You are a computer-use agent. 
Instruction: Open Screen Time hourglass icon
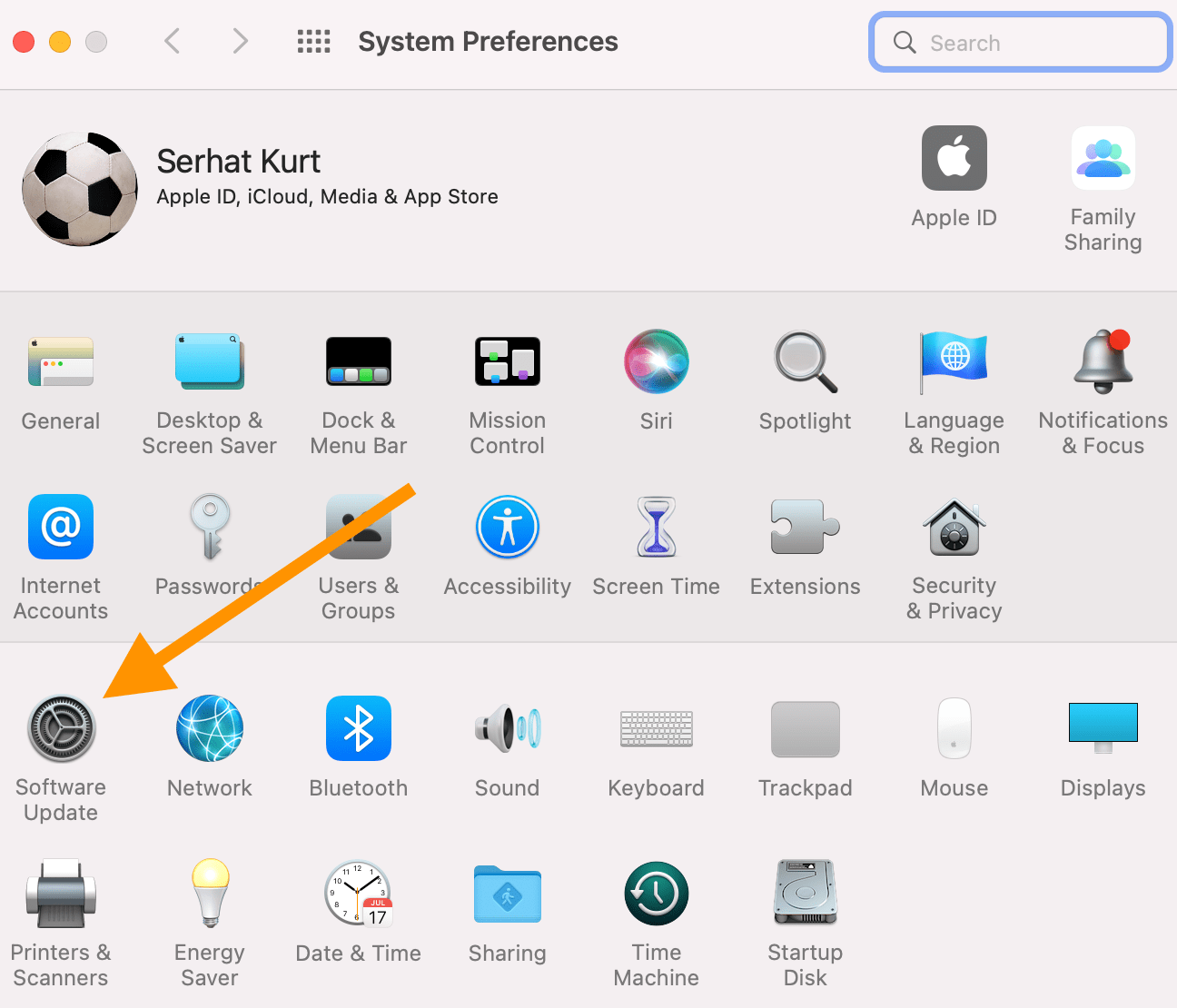pos(657,527)
